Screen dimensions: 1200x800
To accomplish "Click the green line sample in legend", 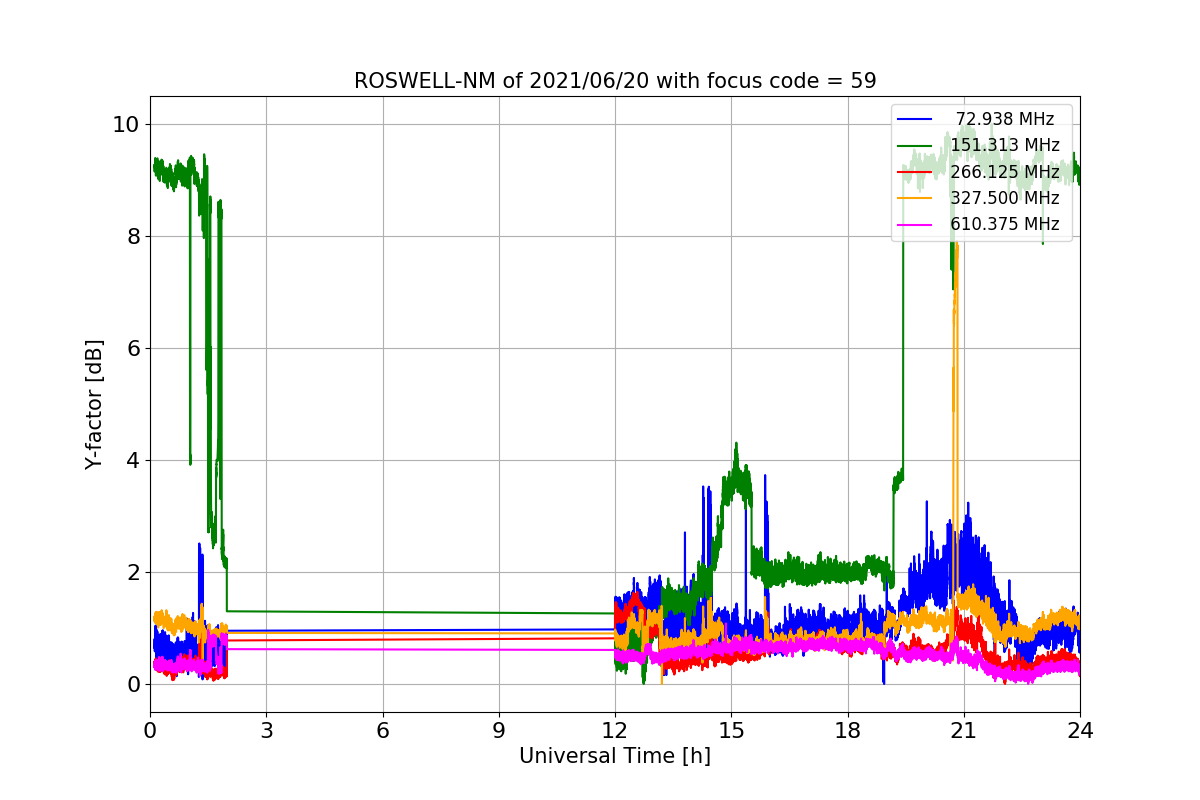I will tap(915, 146).
